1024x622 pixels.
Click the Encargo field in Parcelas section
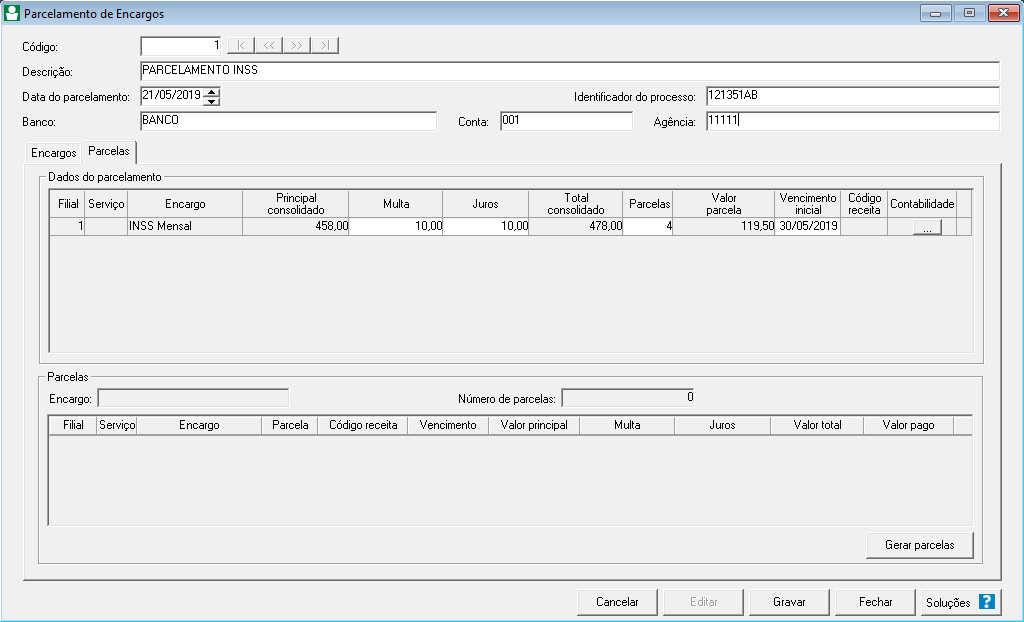193,398
